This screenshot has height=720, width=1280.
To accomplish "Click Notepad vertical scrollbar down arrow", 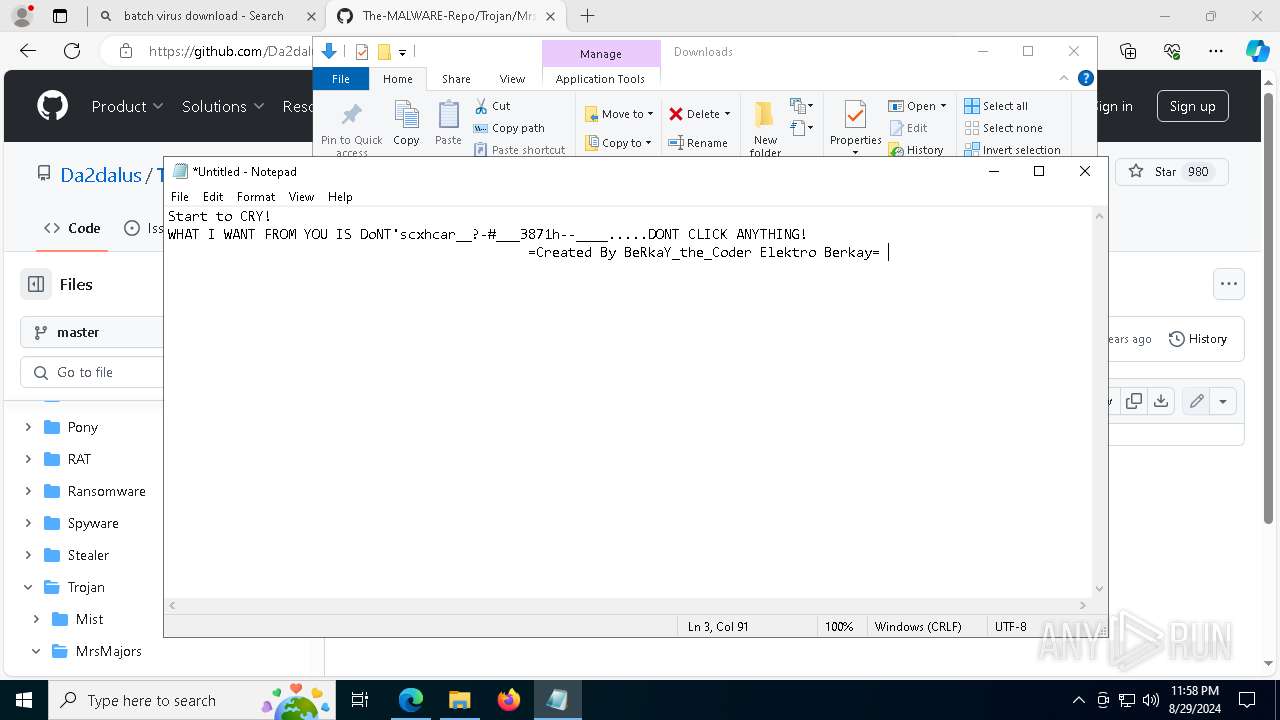I will point(1100,589).
